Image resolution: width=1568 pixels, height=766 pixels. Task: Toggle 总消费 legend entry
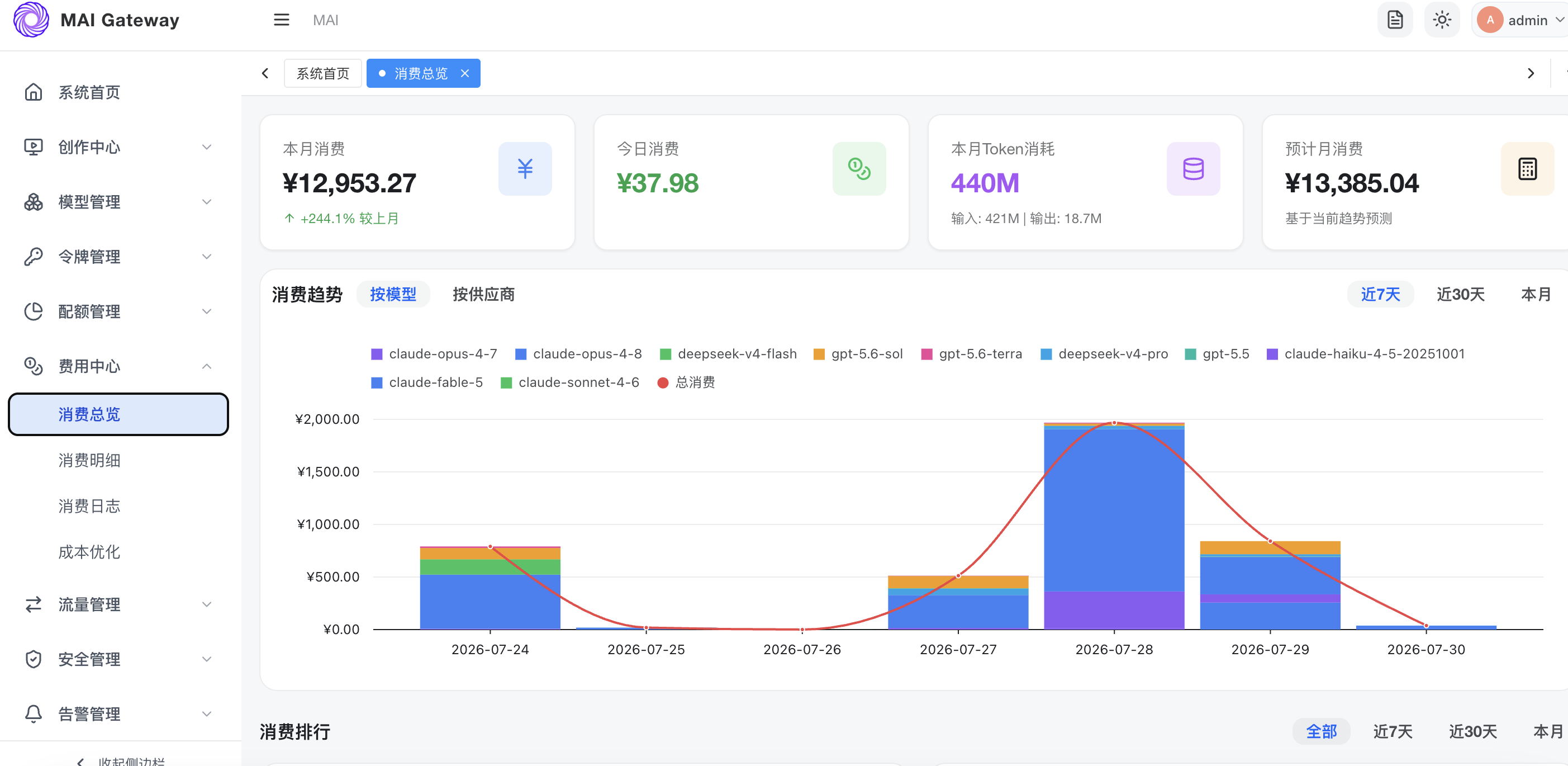point(686,382)
